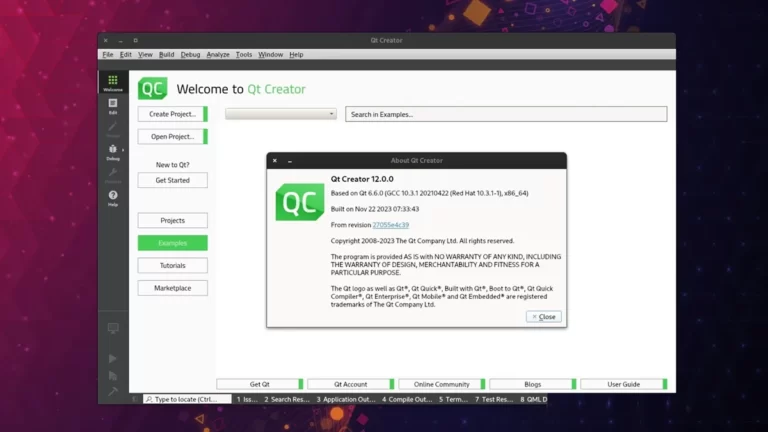Image resolution: width=768 pixels, height=432 pixels.
Task: Open the Build menu
Action: pyautogui.click(x=167, y=54)
